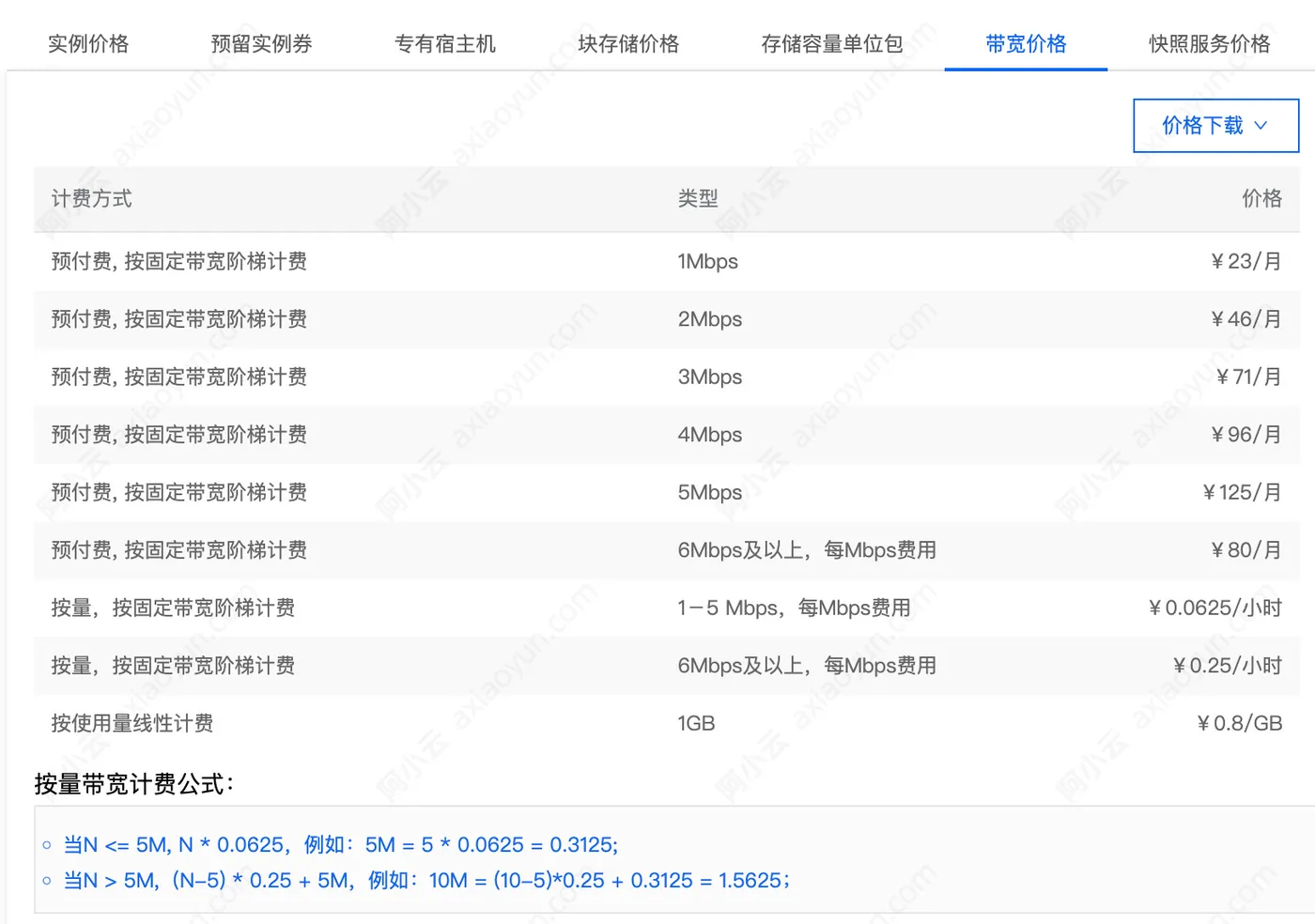The height and width of the screenshot is (924, 1315).
Task: Select the 带宽价格 tab
Action: 1026,44
